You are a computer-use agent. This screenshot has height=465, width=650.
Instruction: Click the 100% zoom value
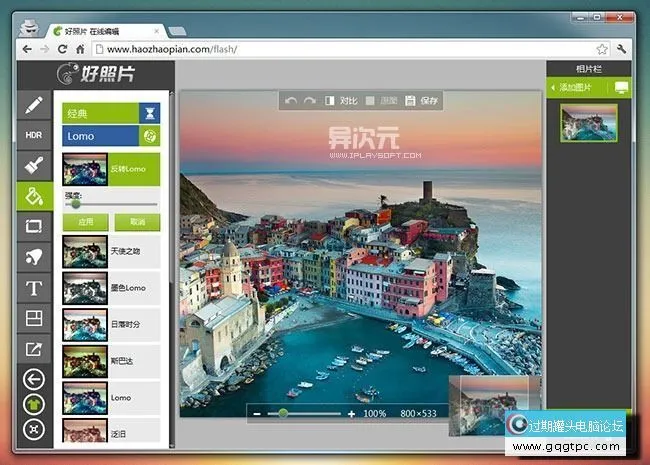coord(374,414)
